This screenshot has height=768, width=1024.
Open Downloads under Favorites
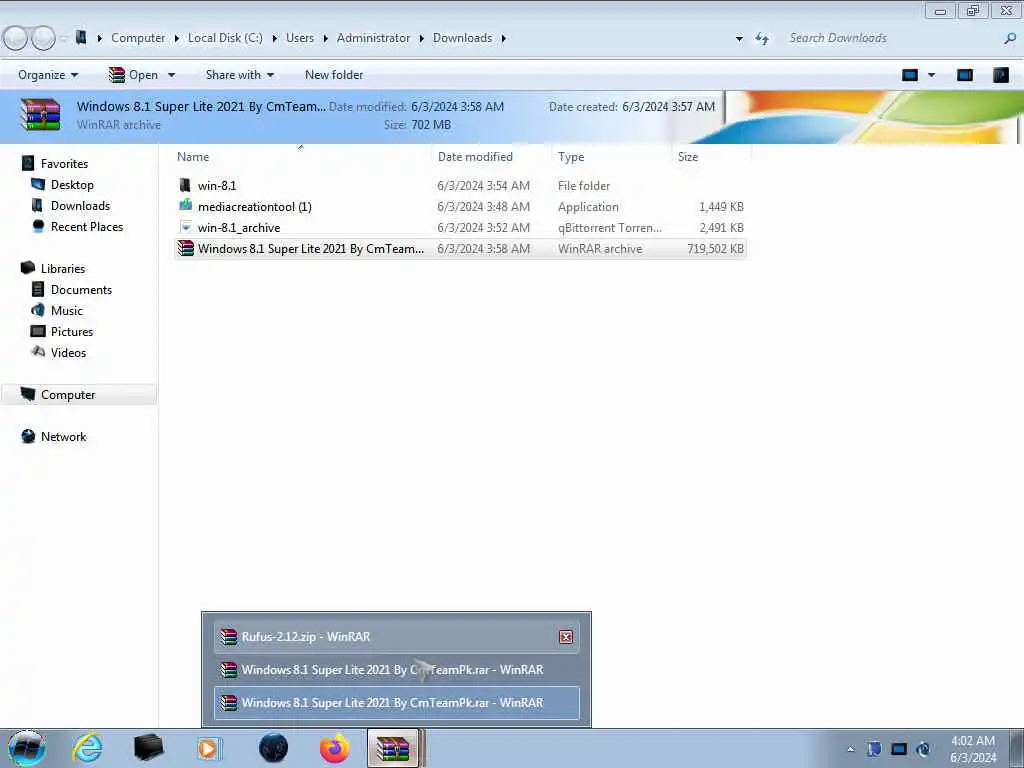pyautogui.click(x=80, y=206)
